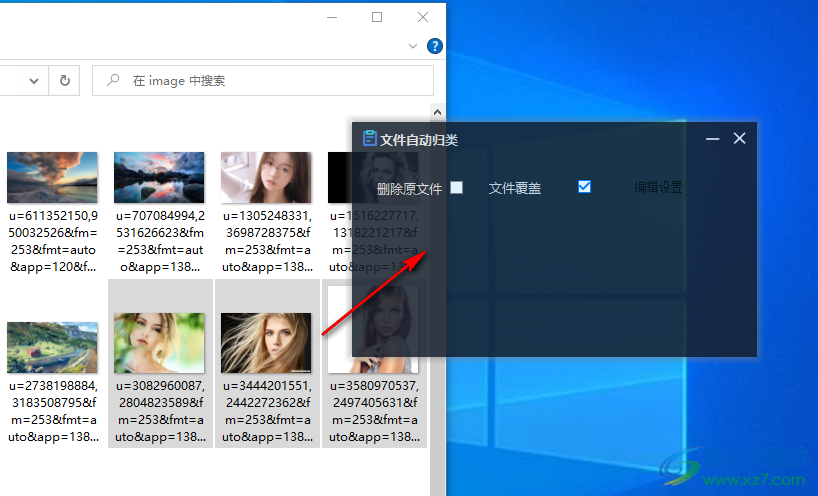This screenshot has height=496, width=818.
Task: Click the file name u=707084994 label
Action: [x=160, y=241]
